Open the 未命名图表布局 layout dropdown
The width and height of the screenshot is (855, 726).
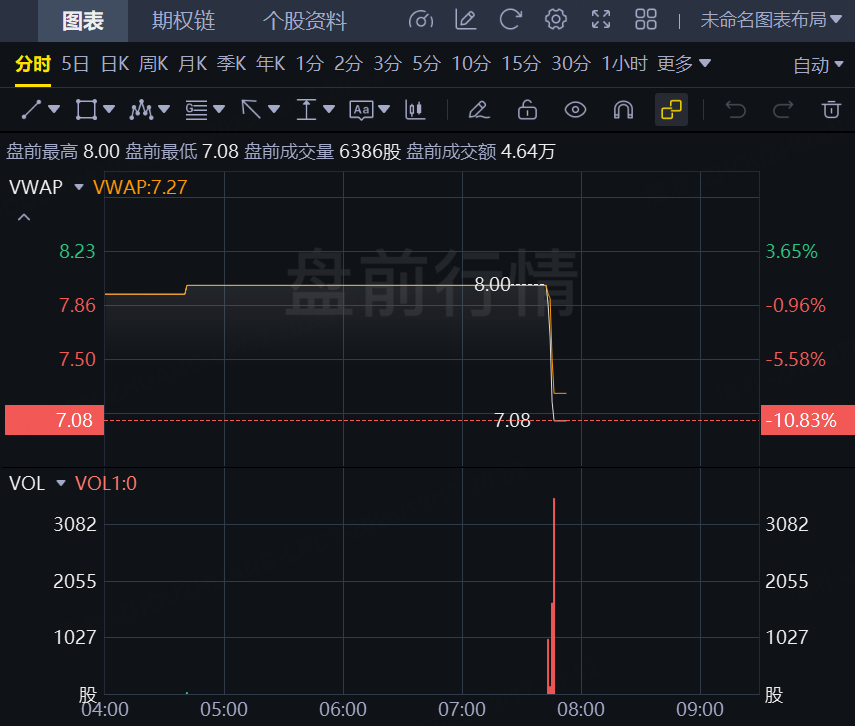[x=765, y=21]
